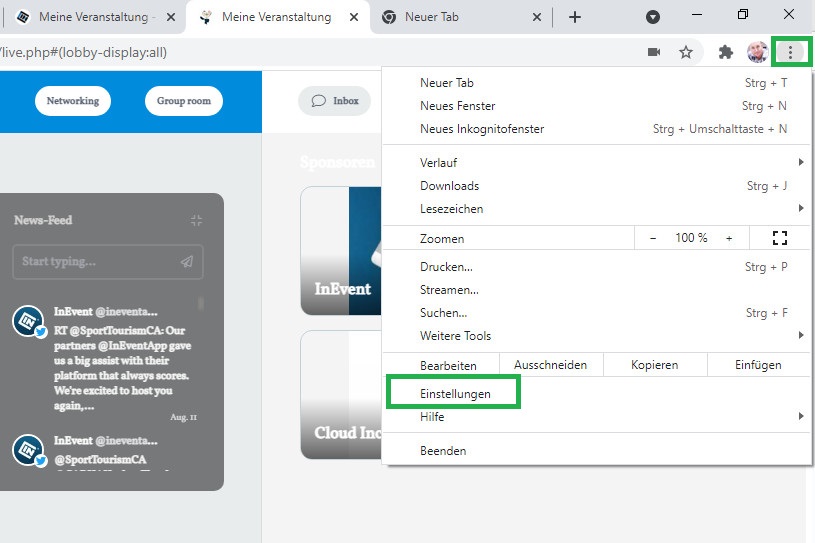Select Neues Inkognitofenster menu entry

point(482,129)
